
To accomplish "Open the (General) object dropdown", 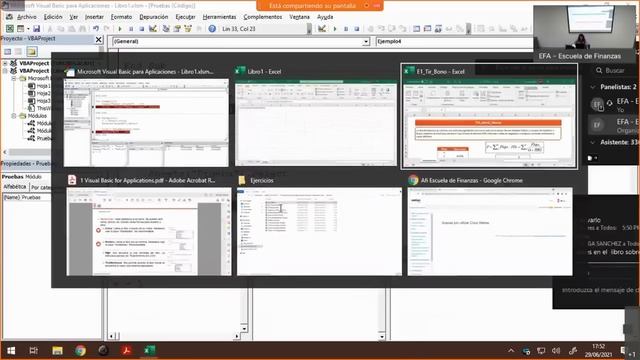I will (x=366, y=42).
